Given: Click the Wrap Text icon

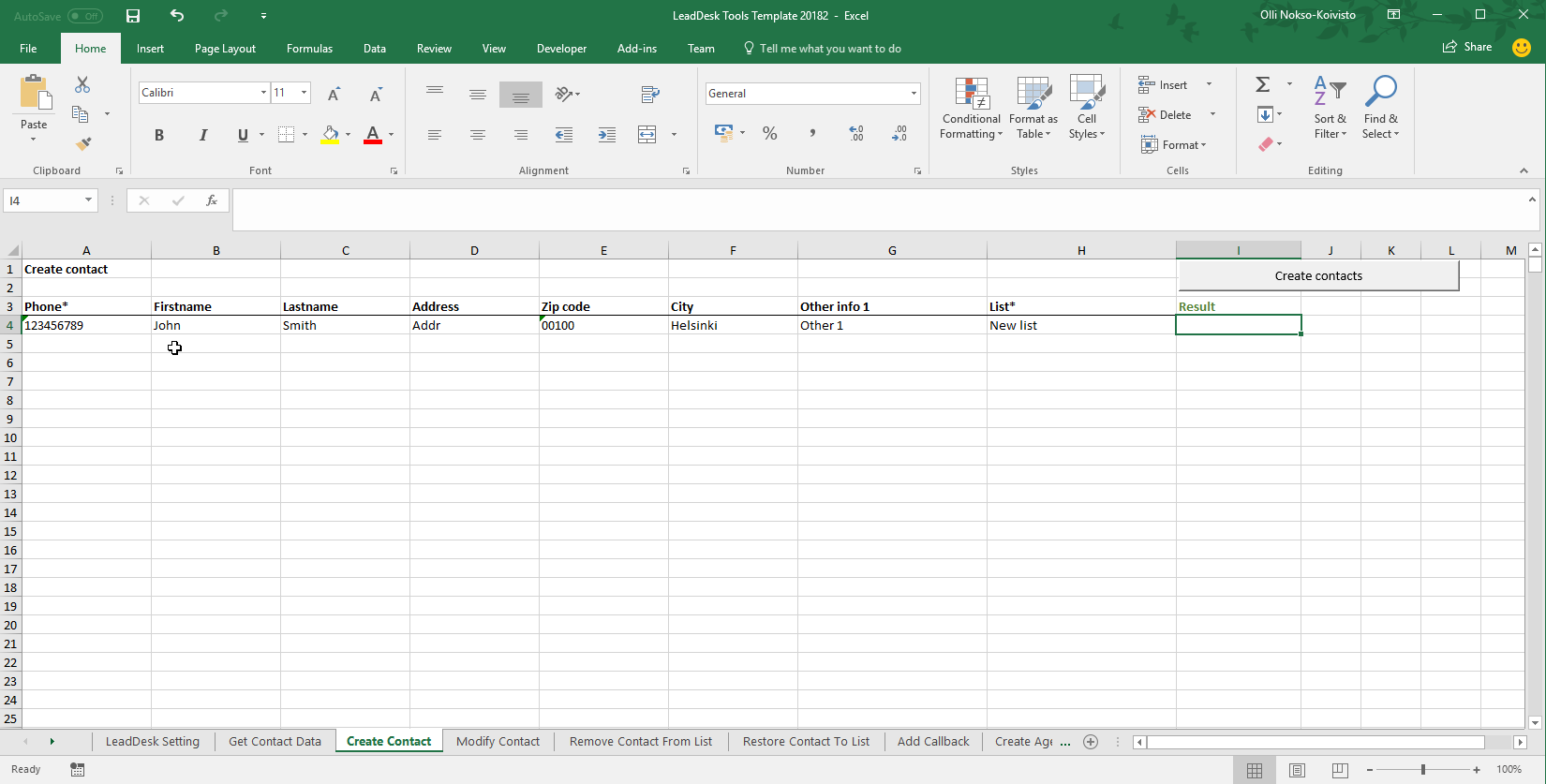Looking at the screenshot, I should click(650, 94).
